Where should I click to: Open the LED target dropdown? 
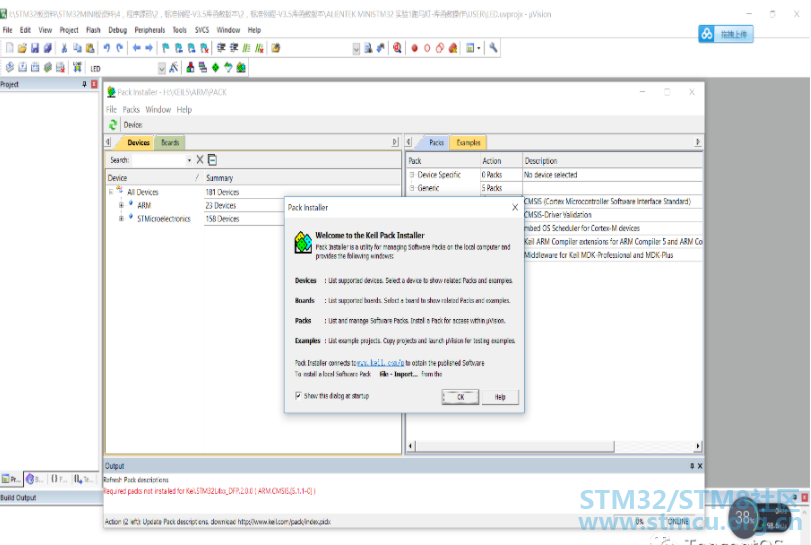(161, 68)
